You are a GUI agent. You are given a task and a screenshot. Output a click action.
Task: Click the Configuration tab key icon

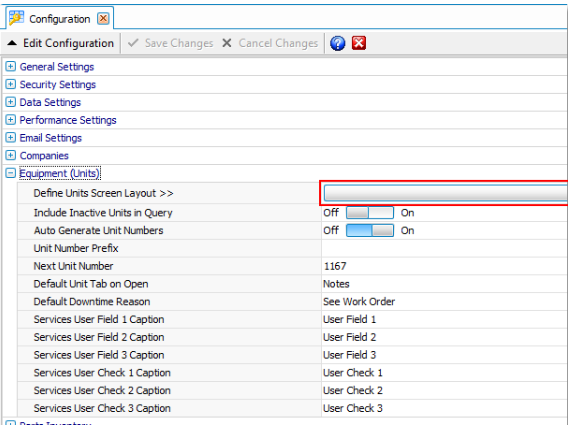coord(16,18)
